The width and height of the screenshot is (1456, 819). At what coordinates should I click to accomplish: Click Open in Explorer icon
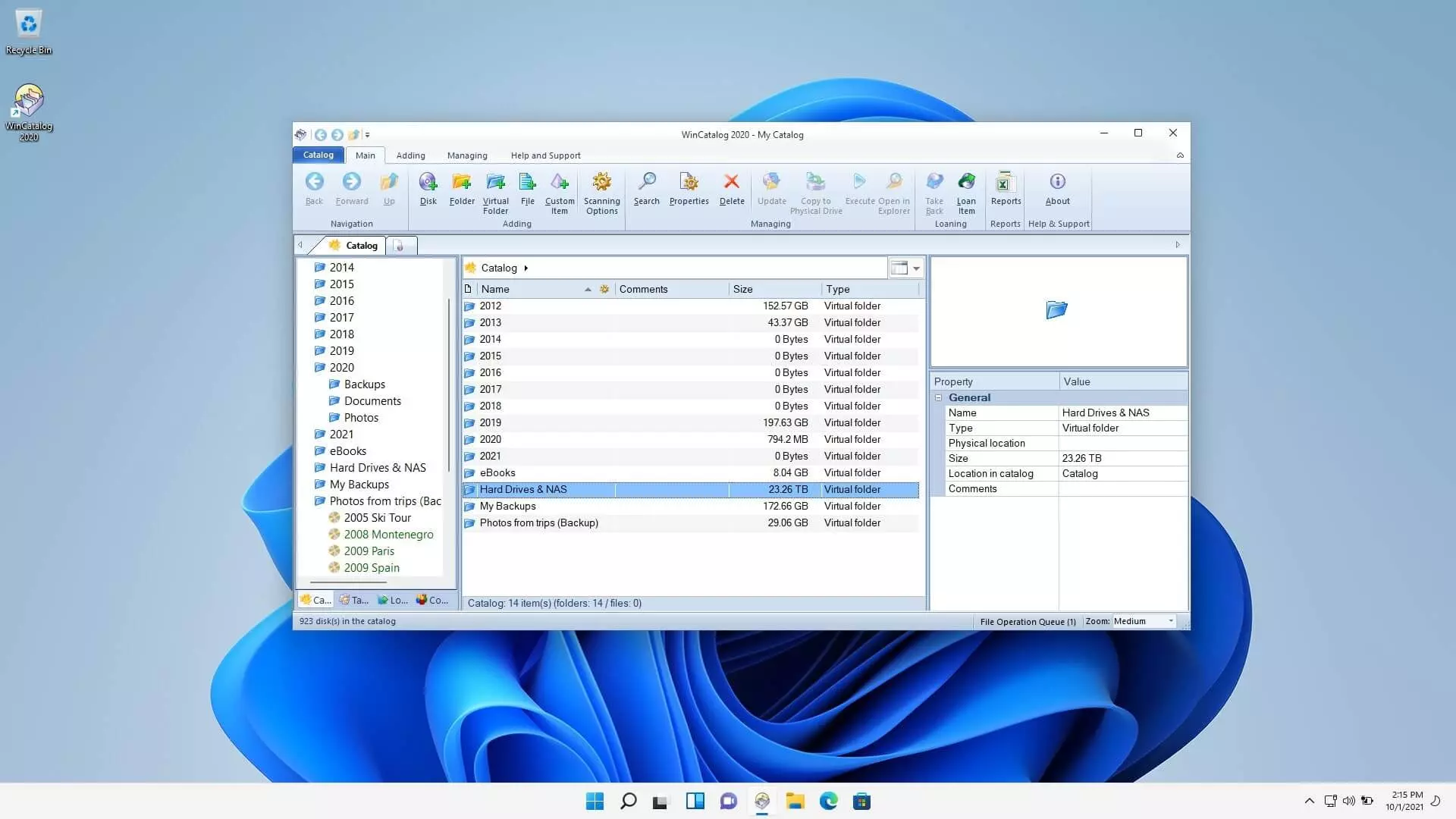click(894, 193)
